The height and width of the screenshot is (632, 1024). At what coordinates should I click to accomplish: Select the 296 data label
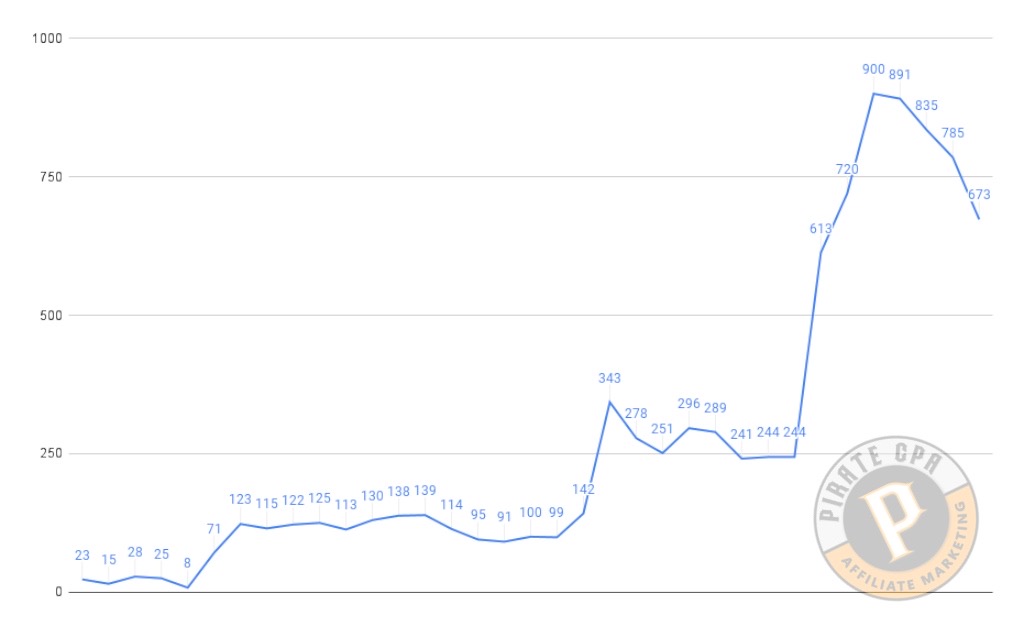(x=688, y=403)
